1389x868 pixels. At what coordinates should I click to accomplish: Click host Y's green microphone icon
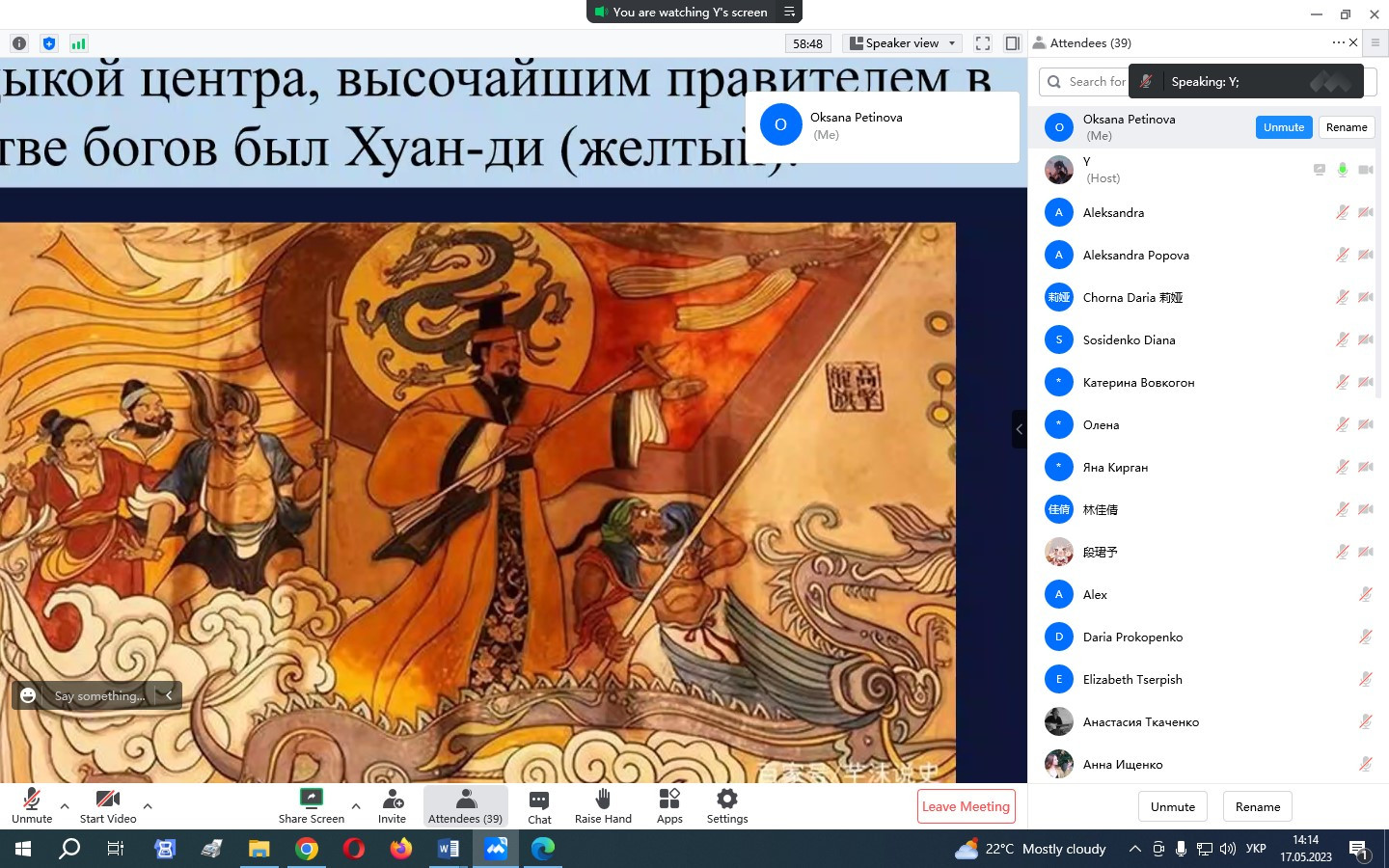tap(1342, 170)
